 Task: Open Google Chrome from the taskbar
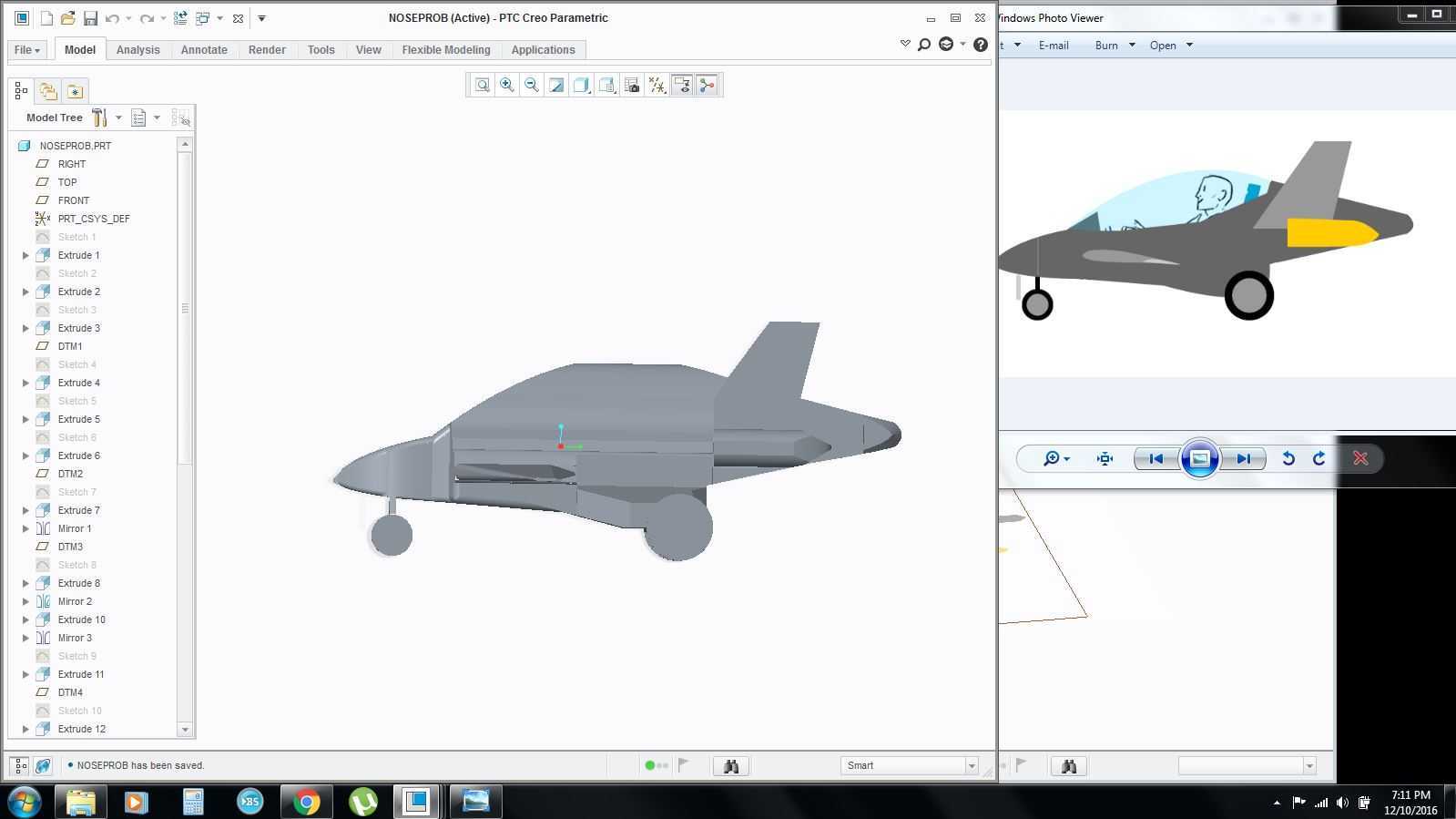point(307,802)
